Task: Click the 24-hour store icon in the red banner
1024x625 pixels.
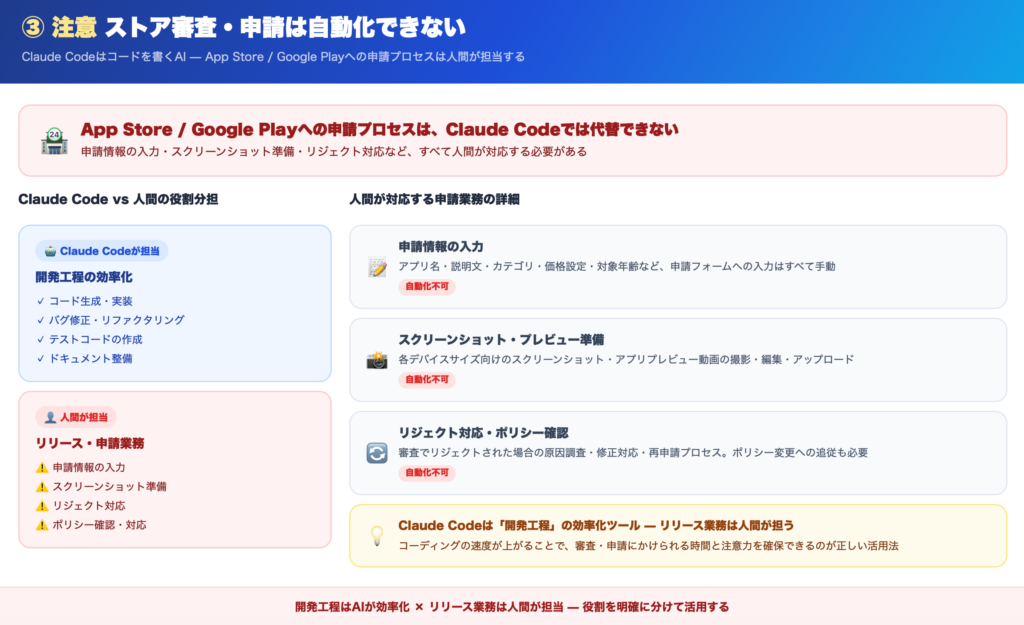Action: (54, 141)
